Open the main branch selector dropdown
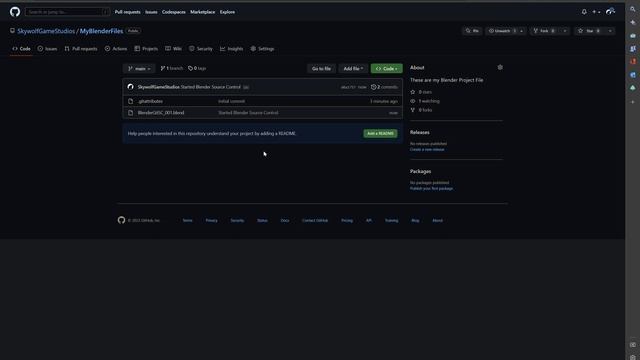The image size is (640, 360). (x=139, y=69)
